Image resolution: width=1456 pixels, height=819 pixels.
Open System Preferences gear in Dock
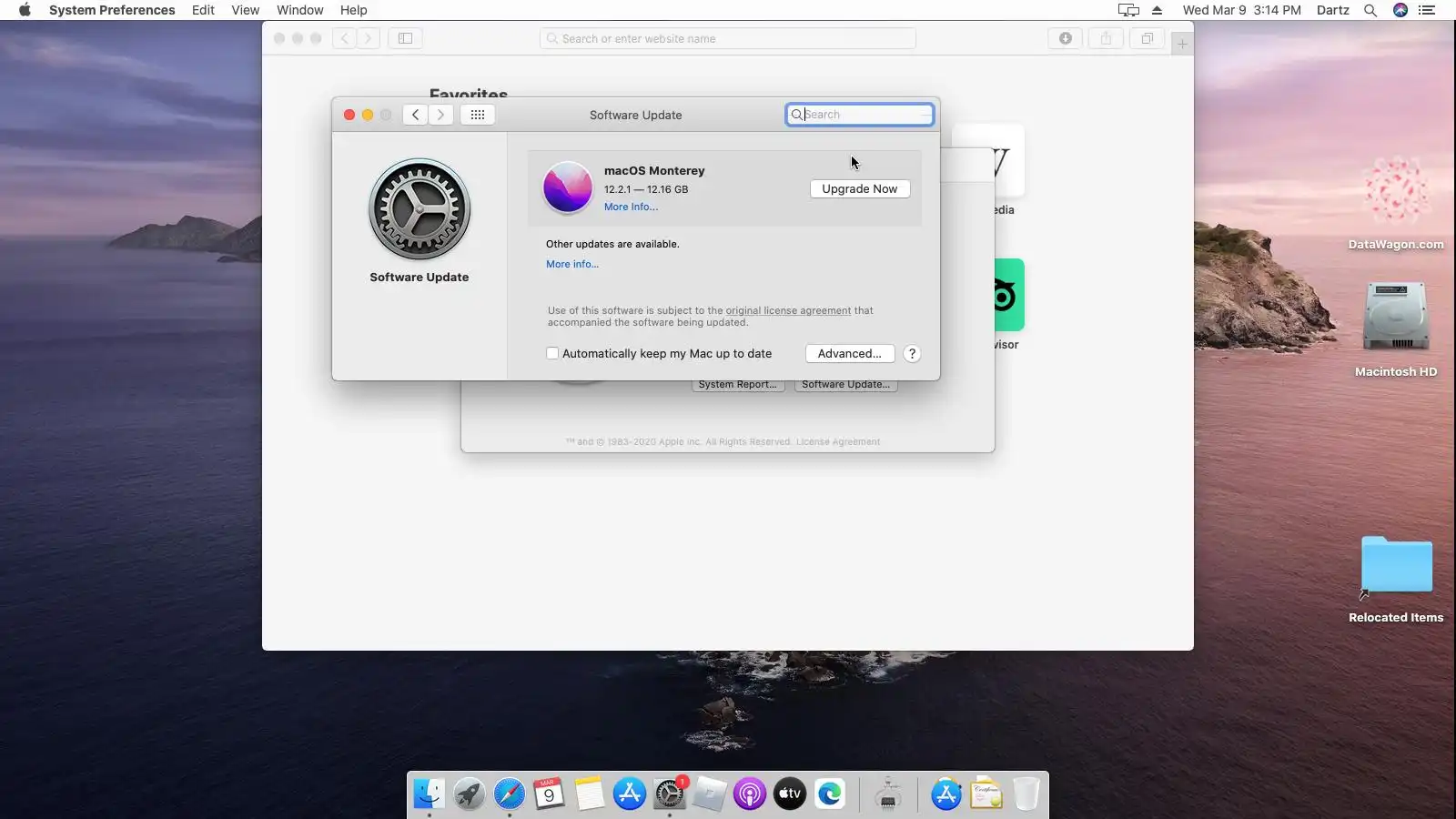[x=670, y=794]
